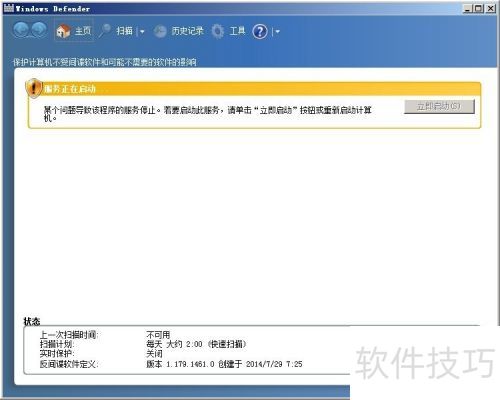Screen dimensions: 500x400
Task: Open the Home (主页) house icon
Action: coord(63,31)
